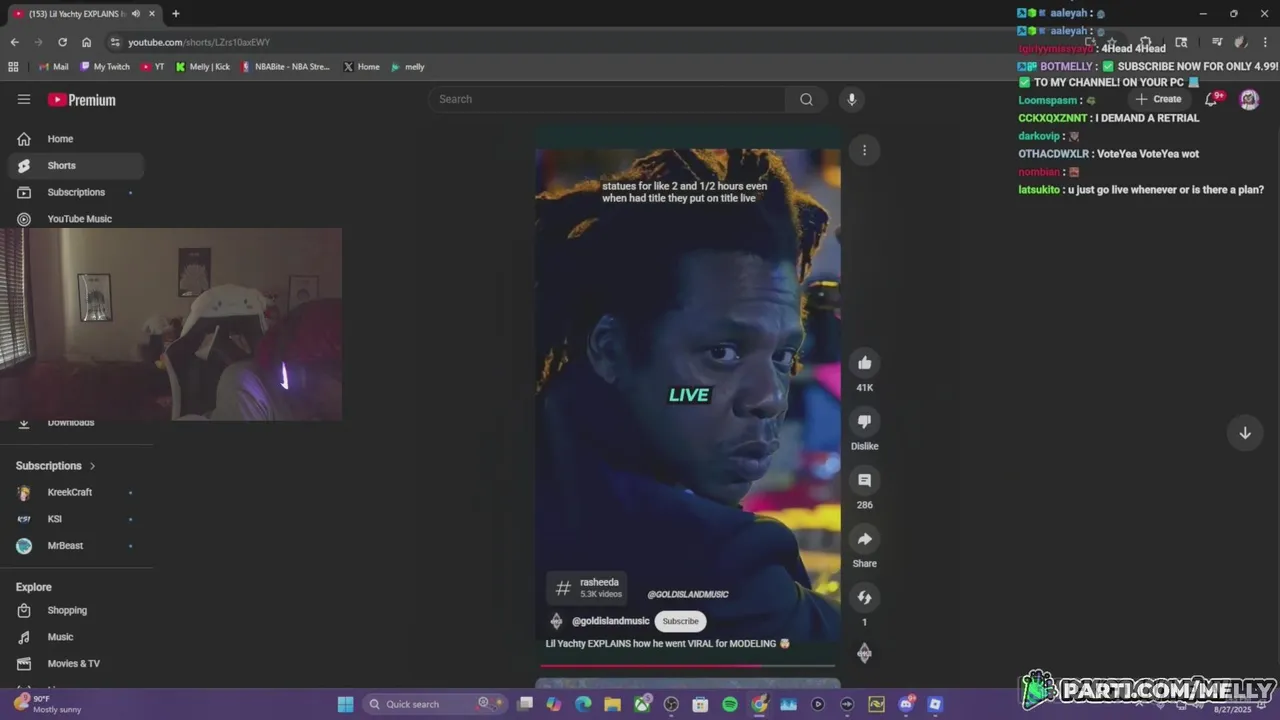Open a new browser tab
The width and height of the screenshot is (1280, 720).
(x=175, y=13)
